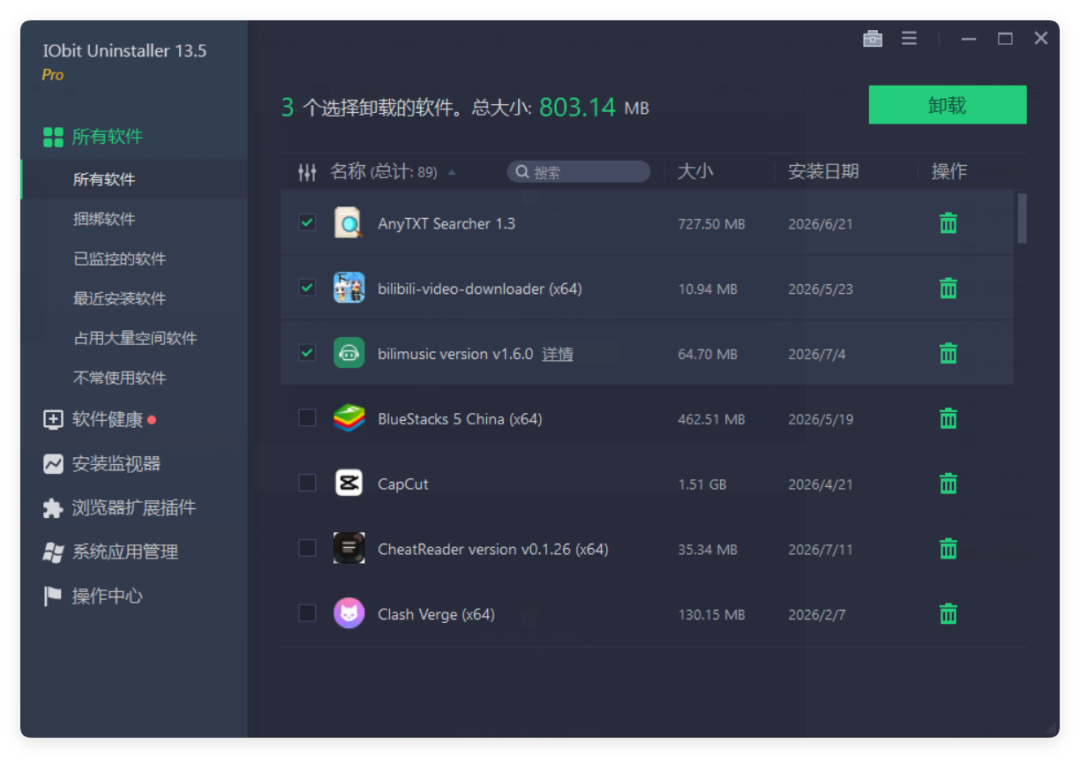This screenshot has width=1080, height=758.
Task: Click the 安装监视器 chart icon
Action: pos(52,463)
